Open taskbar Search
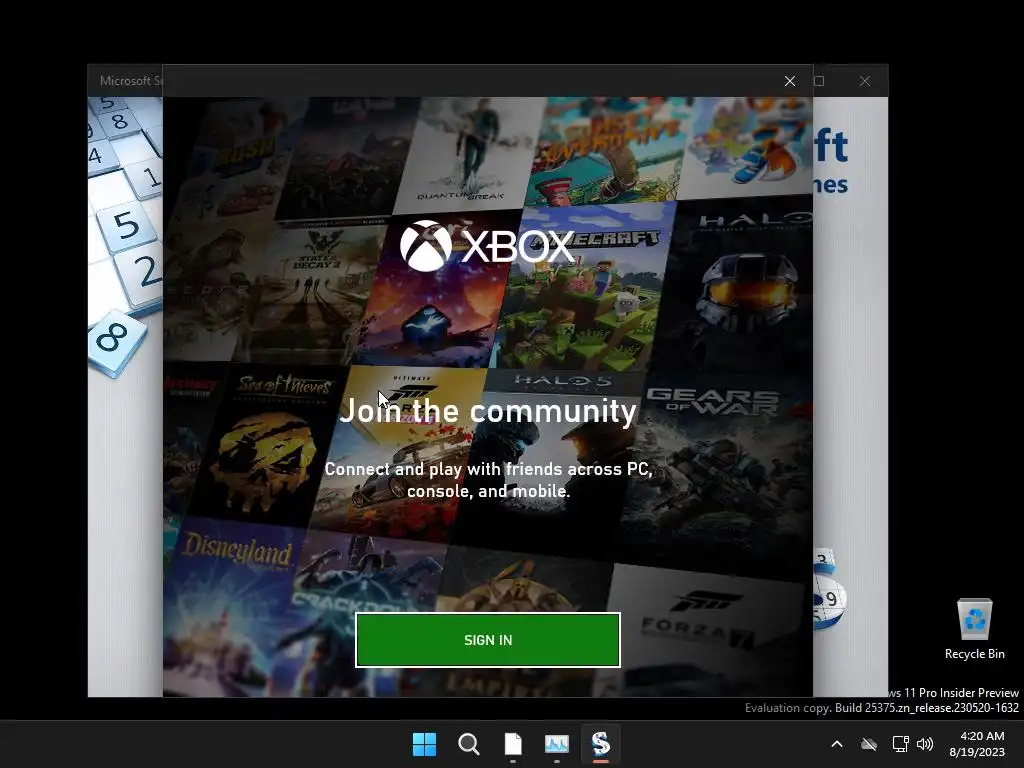This screenshot has width=1024, height=768. [x=468, y=744]
